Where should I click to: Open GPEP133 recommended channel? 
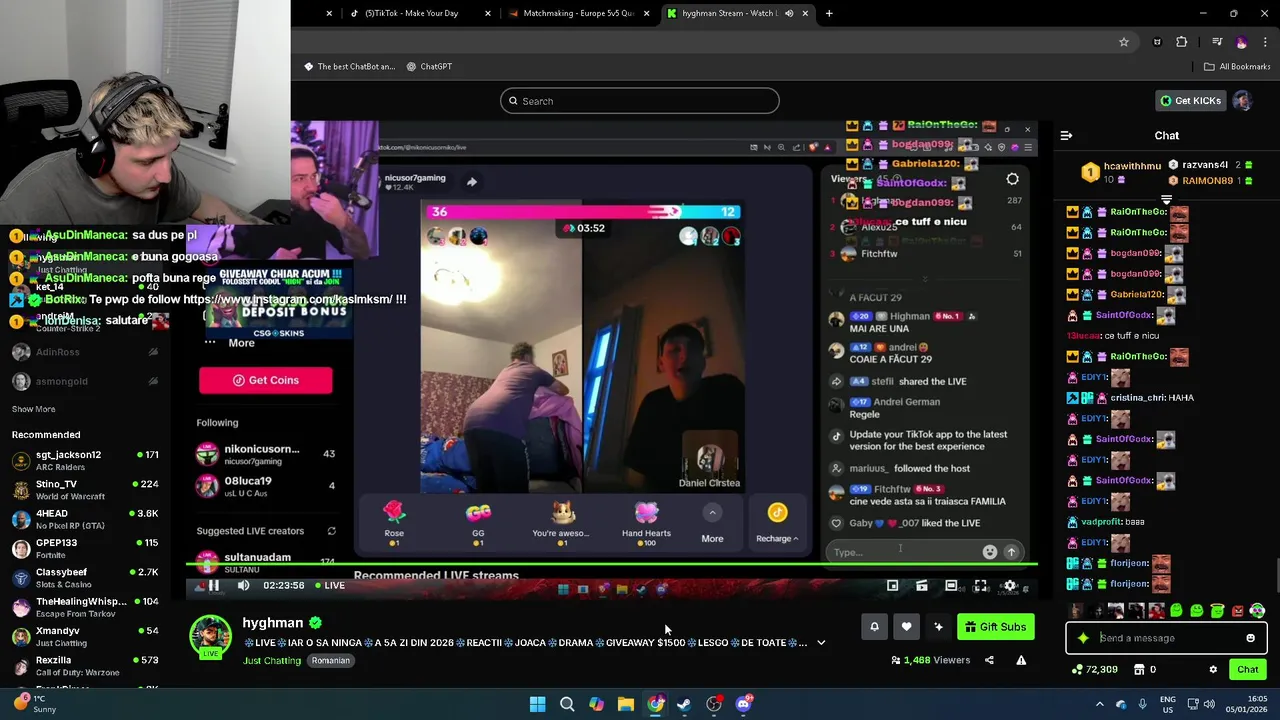click(x=85, y=548)
